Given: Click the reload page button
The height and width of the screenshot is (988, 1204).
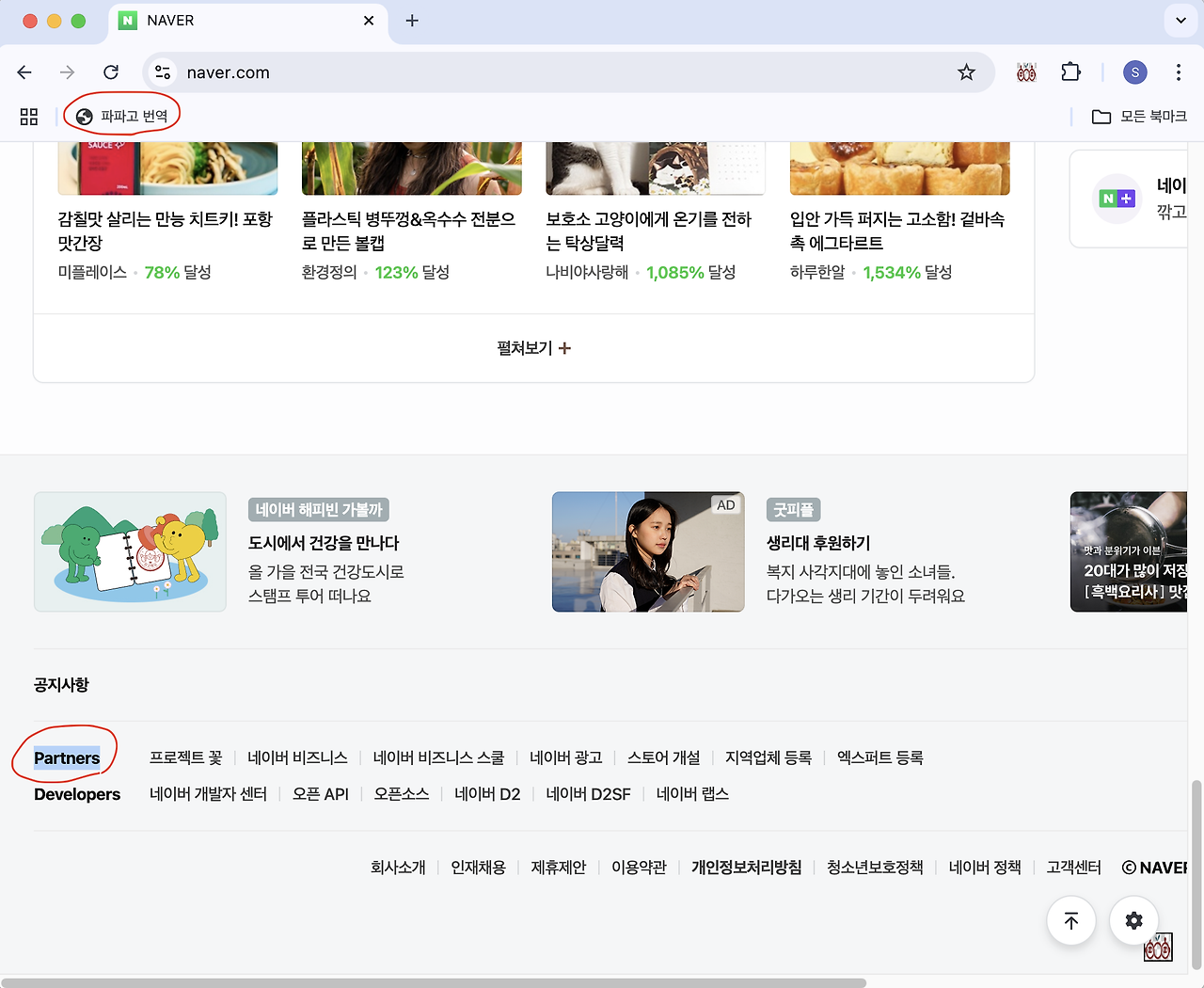Looking at the screenshot, I should (x=111, y=72).
